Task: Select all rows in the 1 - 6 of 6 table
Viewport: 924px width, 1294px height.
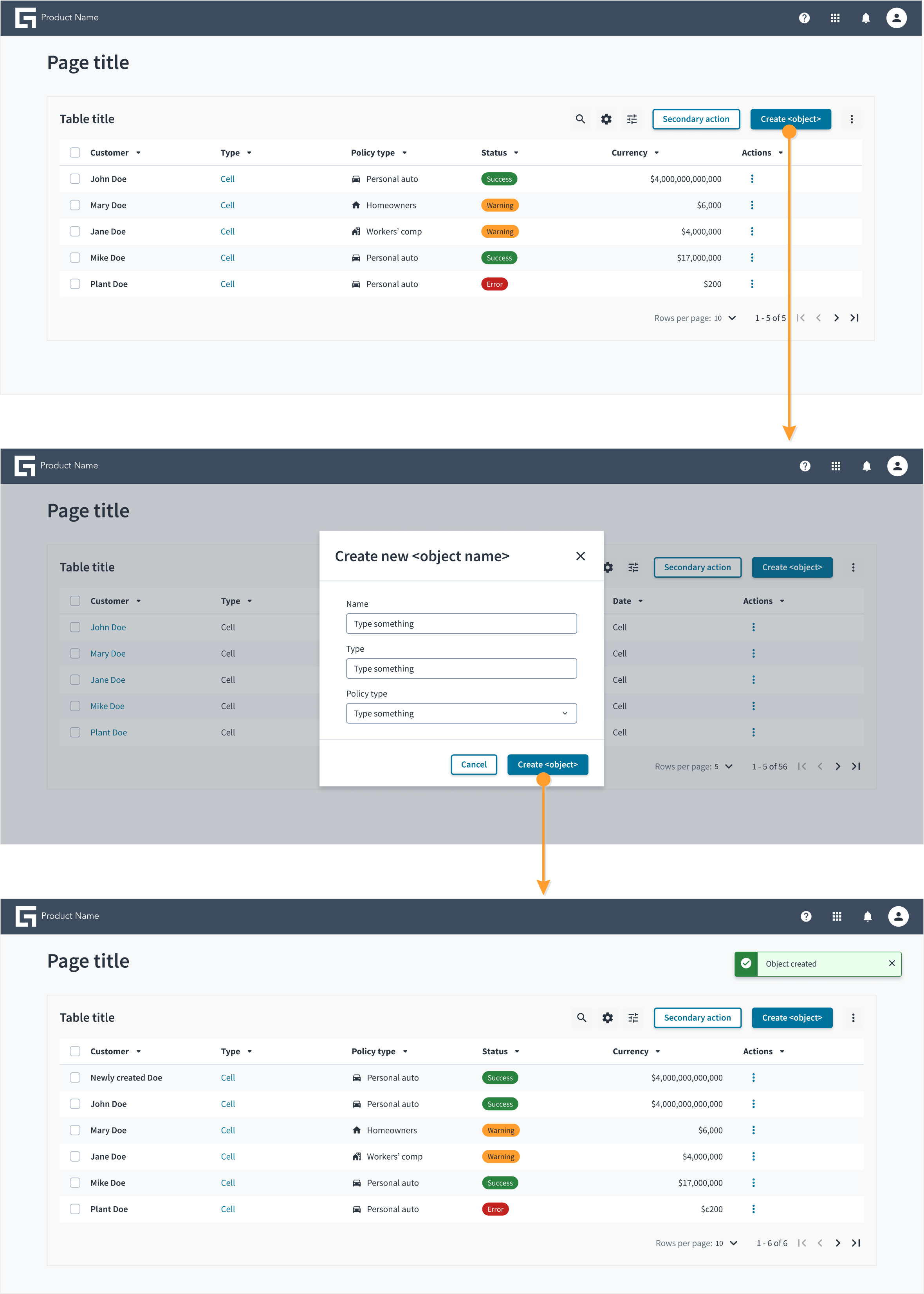Action: [x=75, y=1052]
